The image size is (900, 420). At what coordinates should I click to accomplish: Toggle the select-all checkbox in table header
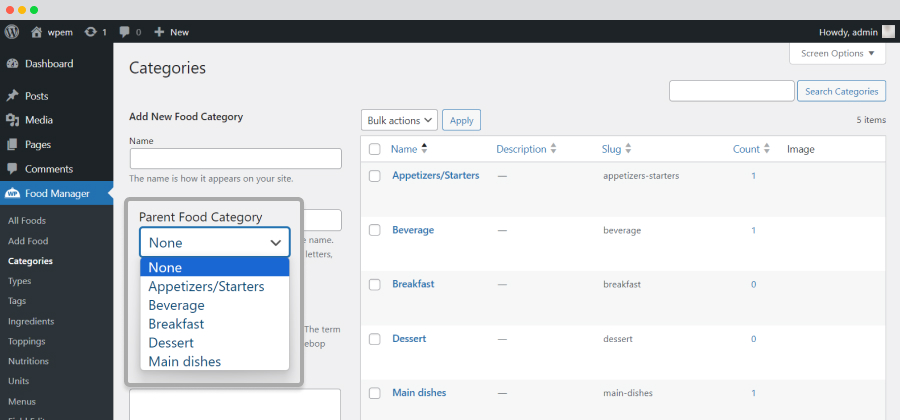pyautogui.click(x=375, y=149)
